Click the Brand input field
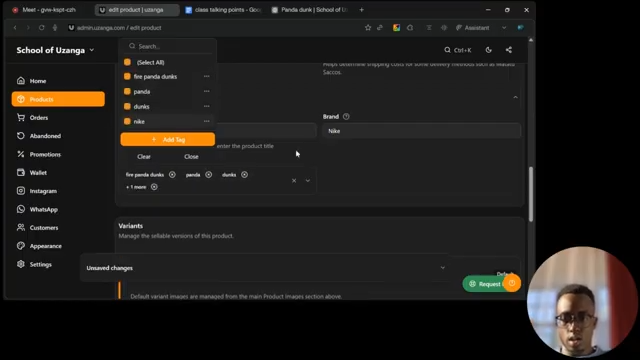Viewport: 640px width, 360px height. tap(422, 131)
